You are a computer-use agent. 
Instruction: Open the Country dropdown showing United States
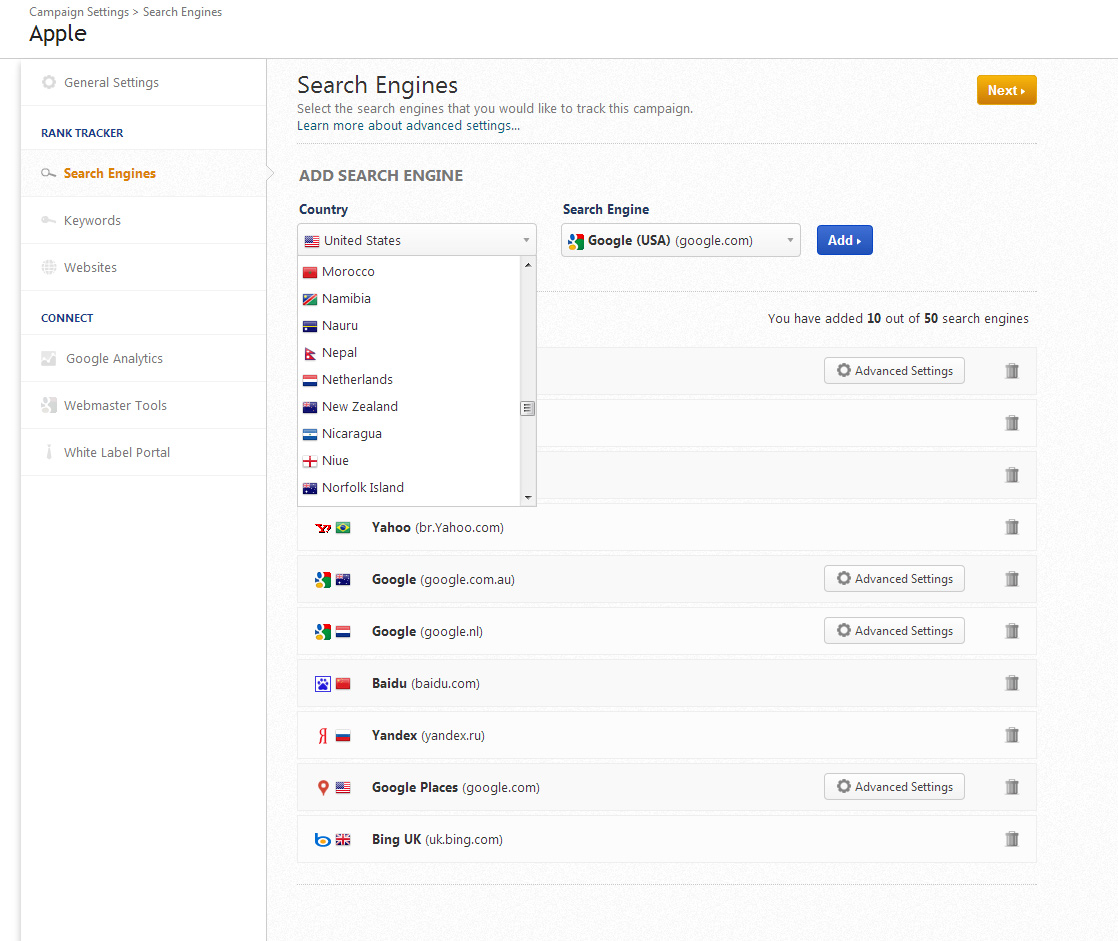tap(417, 240)
